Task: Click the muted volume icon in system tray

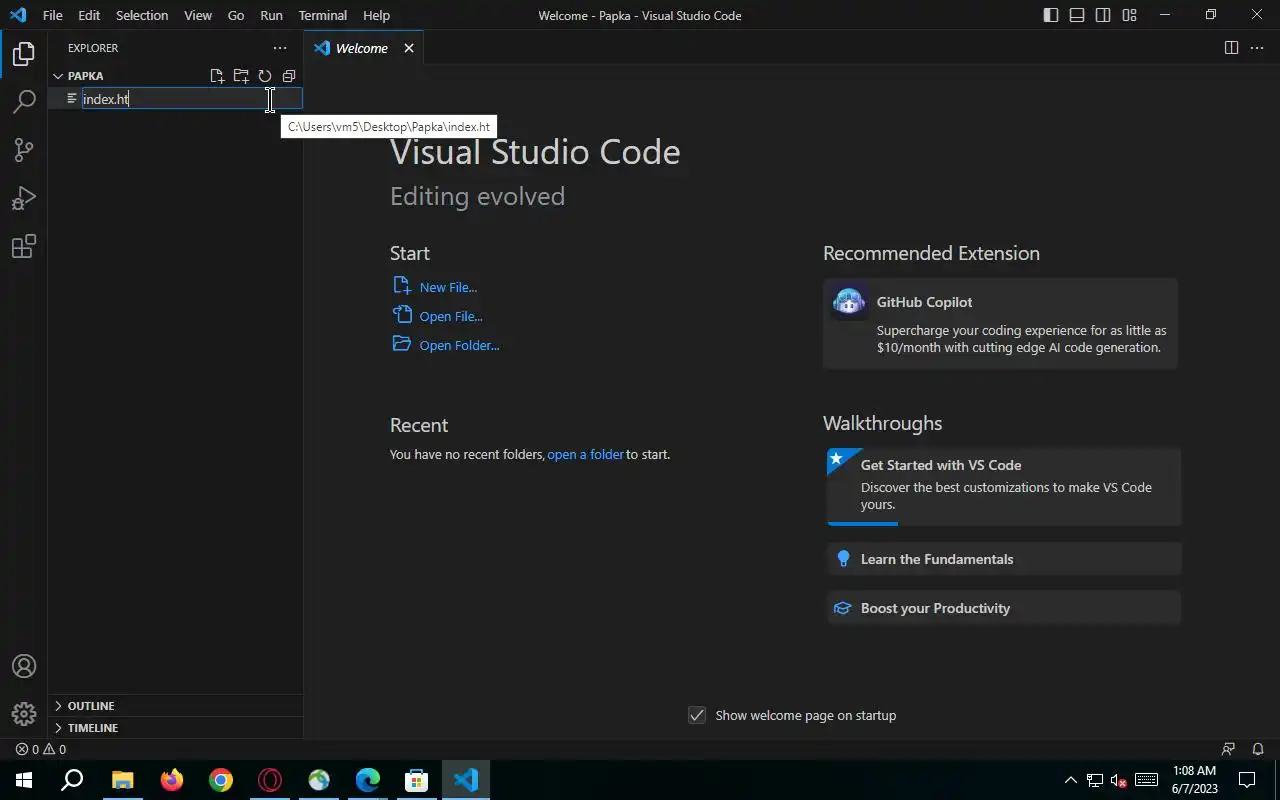Action: tap(1120, 780)
